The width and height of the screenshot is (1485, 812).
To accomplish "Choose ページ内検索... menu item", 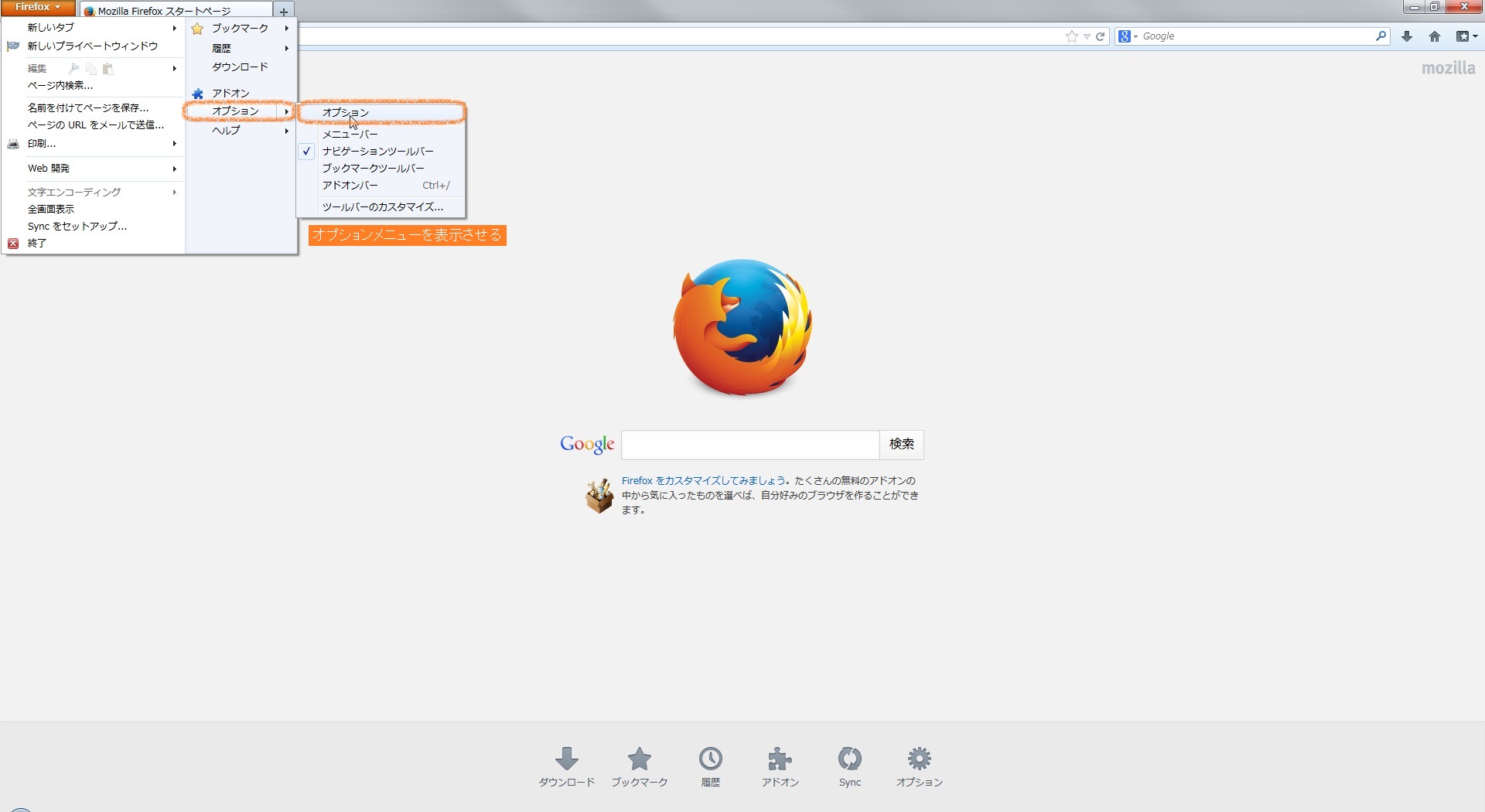I will [x=93, y=86].
